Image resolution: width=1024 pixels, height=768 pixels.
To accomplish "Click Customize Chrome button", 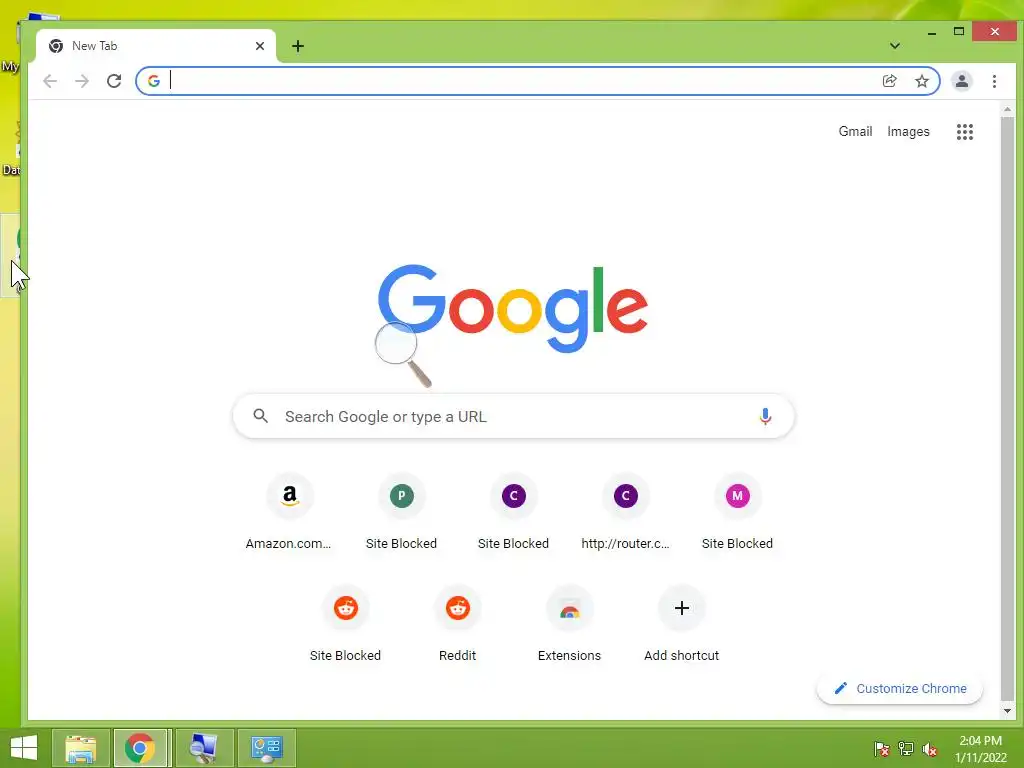I will click(900, 688).
